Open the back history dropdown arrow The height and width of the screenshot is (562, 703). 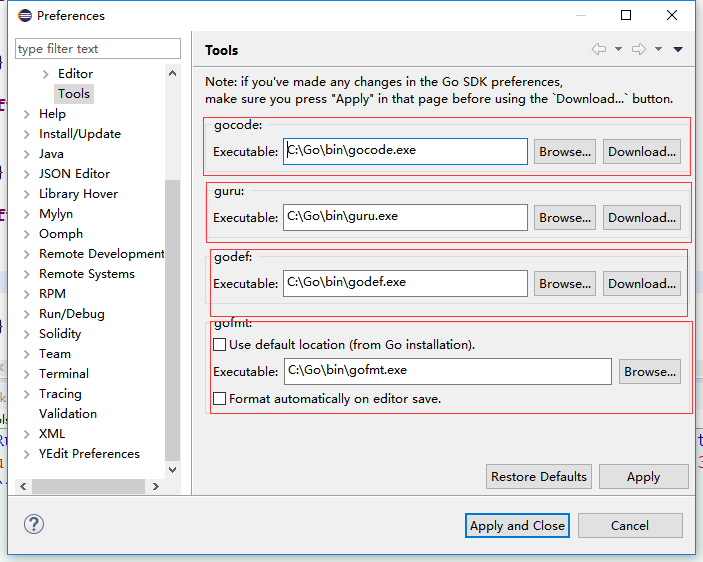[x=618, y=49]
